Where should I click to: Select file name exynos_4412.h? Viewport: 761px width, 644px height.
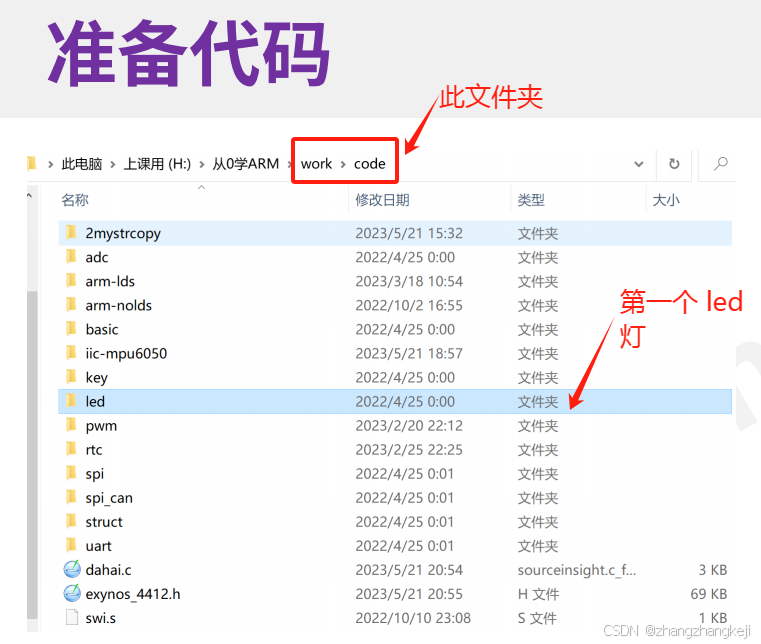coord(132,594)
